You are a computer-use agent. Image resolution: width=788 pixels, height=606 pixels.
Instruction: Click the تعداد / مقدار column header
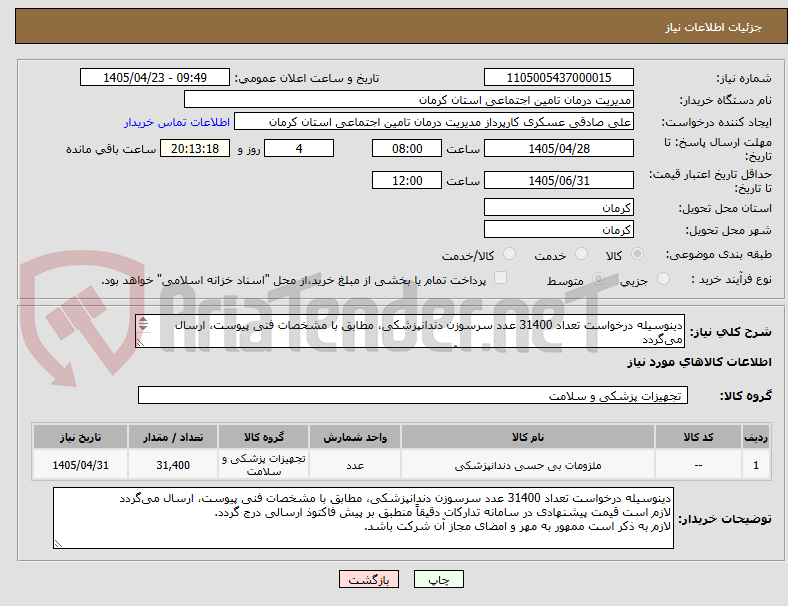pyautogui.click(x=173, y=437)
